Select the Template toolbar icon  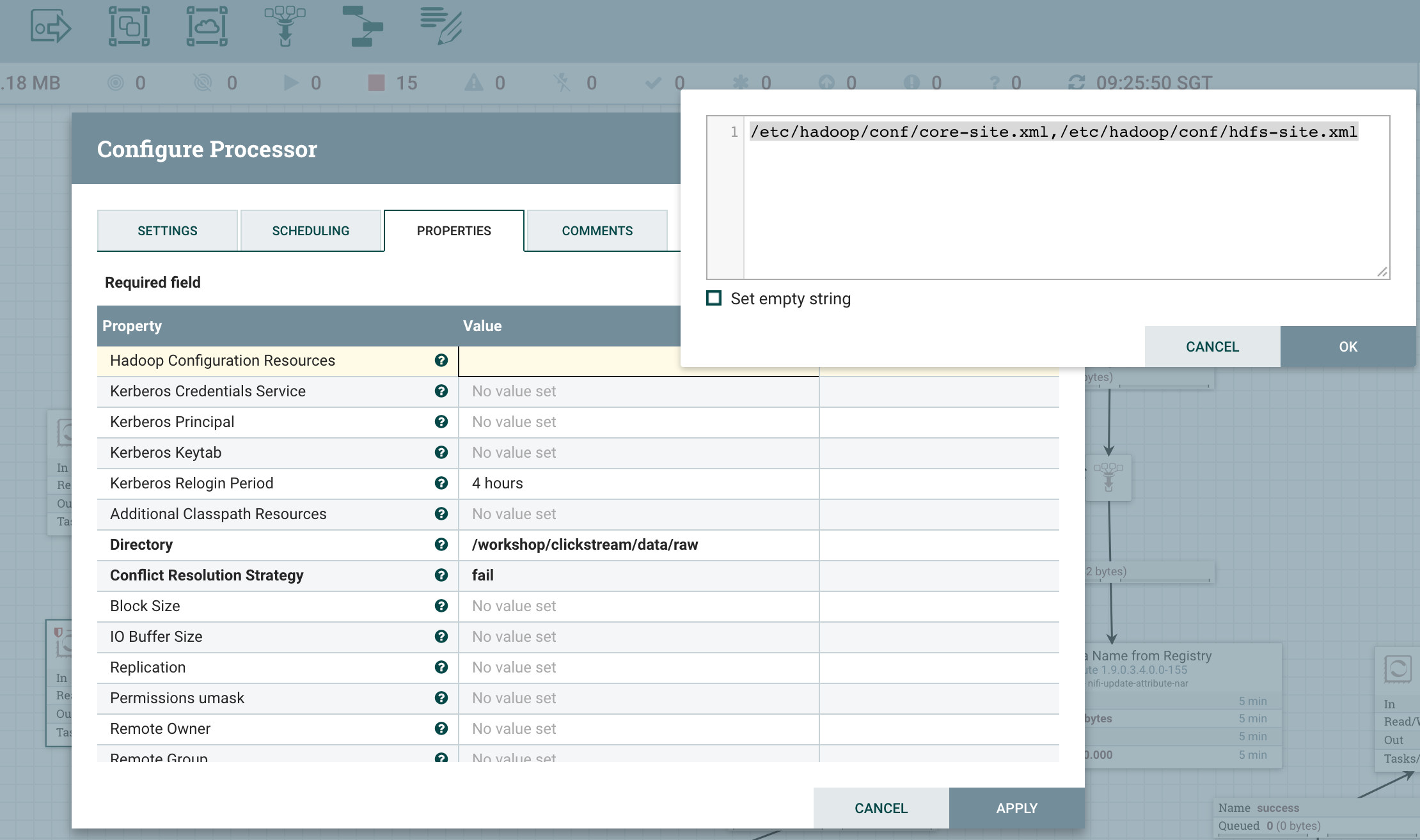pyautogui.click(x=363, y=26)
